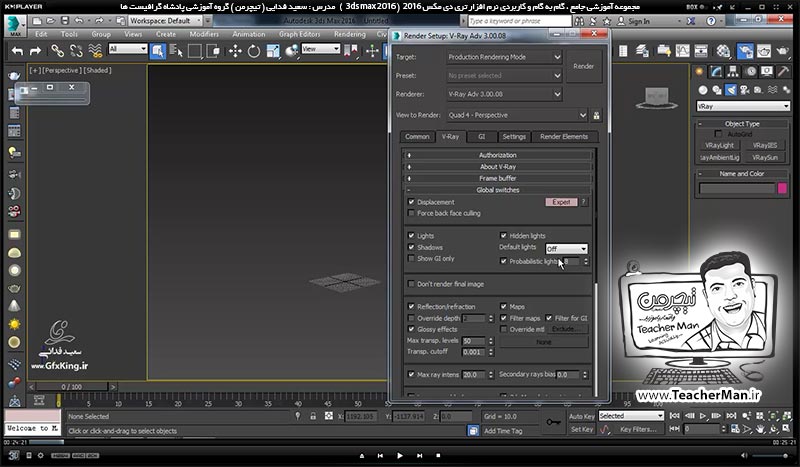Toggle the Glossy effects checkbox
This screenshot has height=467, width=800.
click(411, 330)
